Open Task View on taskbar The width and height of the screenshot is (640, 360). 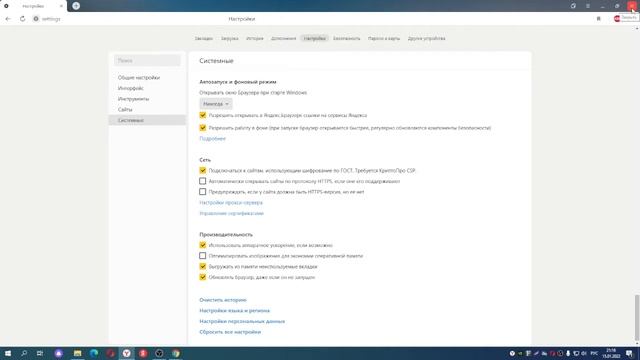(x=40, y=353)
